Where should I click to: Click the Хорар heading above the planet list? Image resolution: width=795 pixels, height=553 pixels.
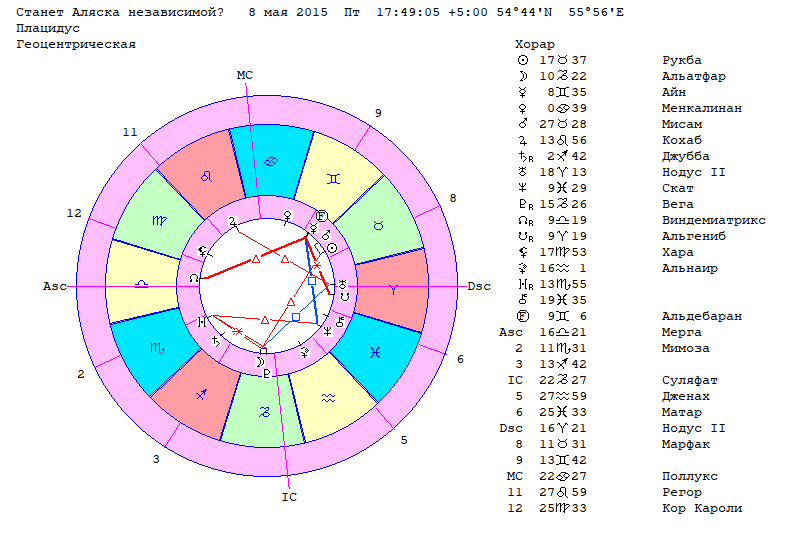point(532,46)
